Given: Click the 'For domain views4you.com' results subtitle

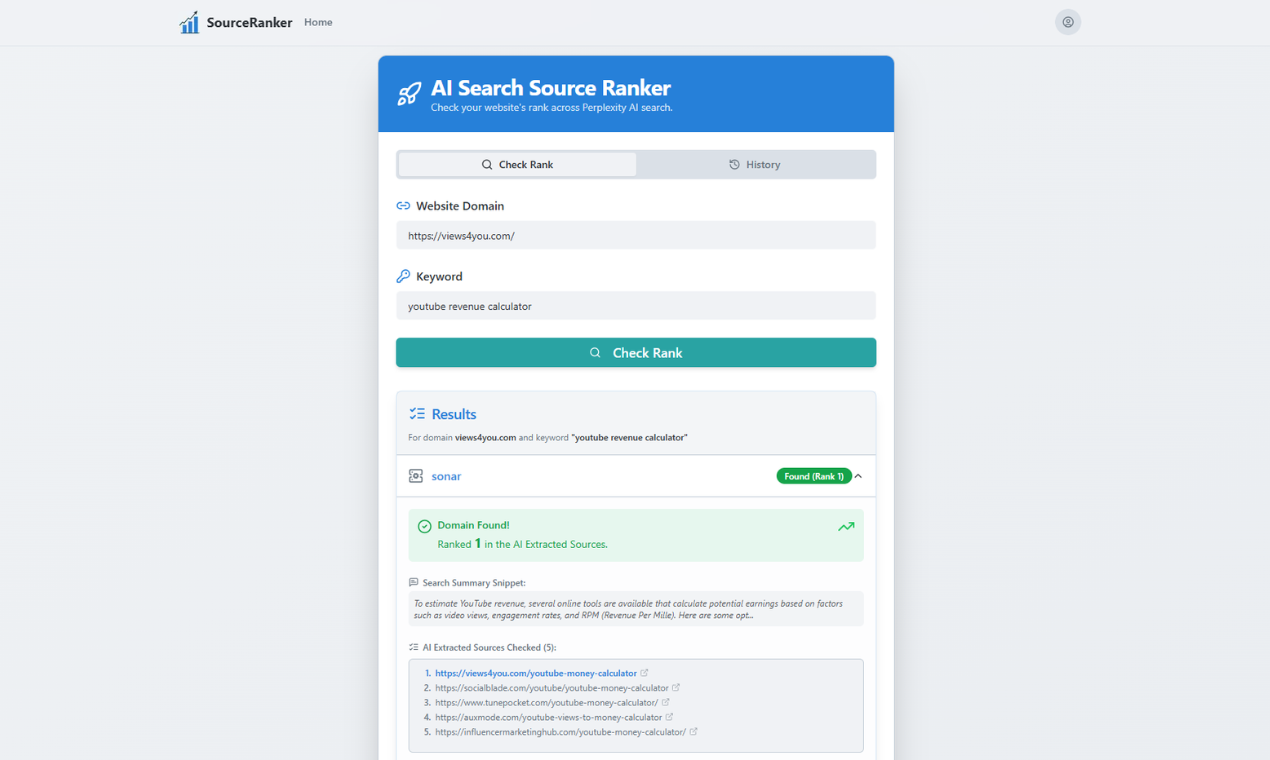Looking at the screenshot, I should pyautogui.click(x=548, y=438).
